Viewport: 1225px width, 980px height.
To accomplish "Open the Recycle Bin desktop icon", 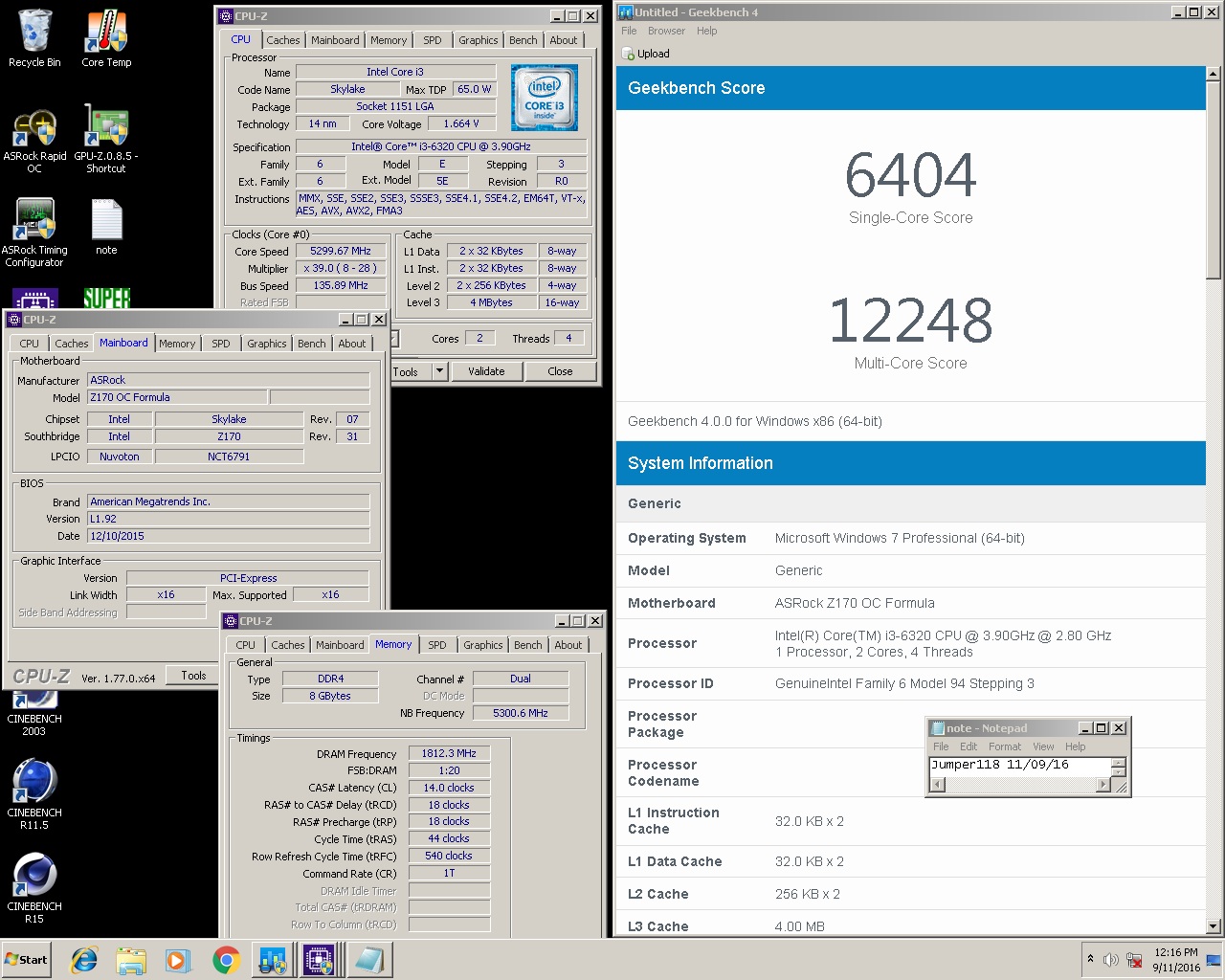I will tap(34, 38).
